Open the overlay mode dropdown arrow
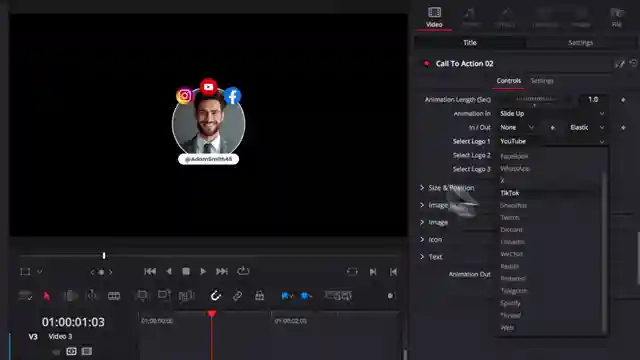 [40, 271]
